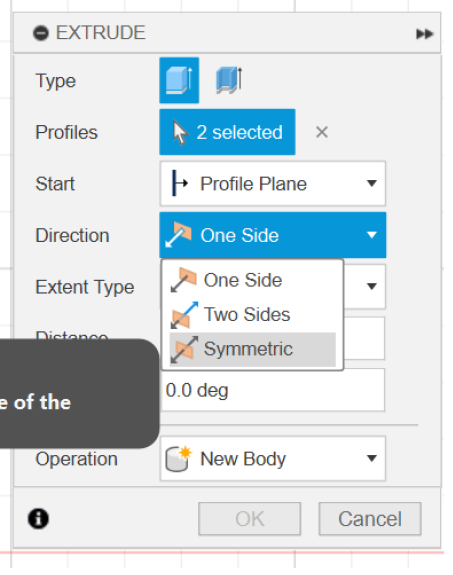Click the Cancel button
The width and height of the screenshot is (453, 575).
370,519
